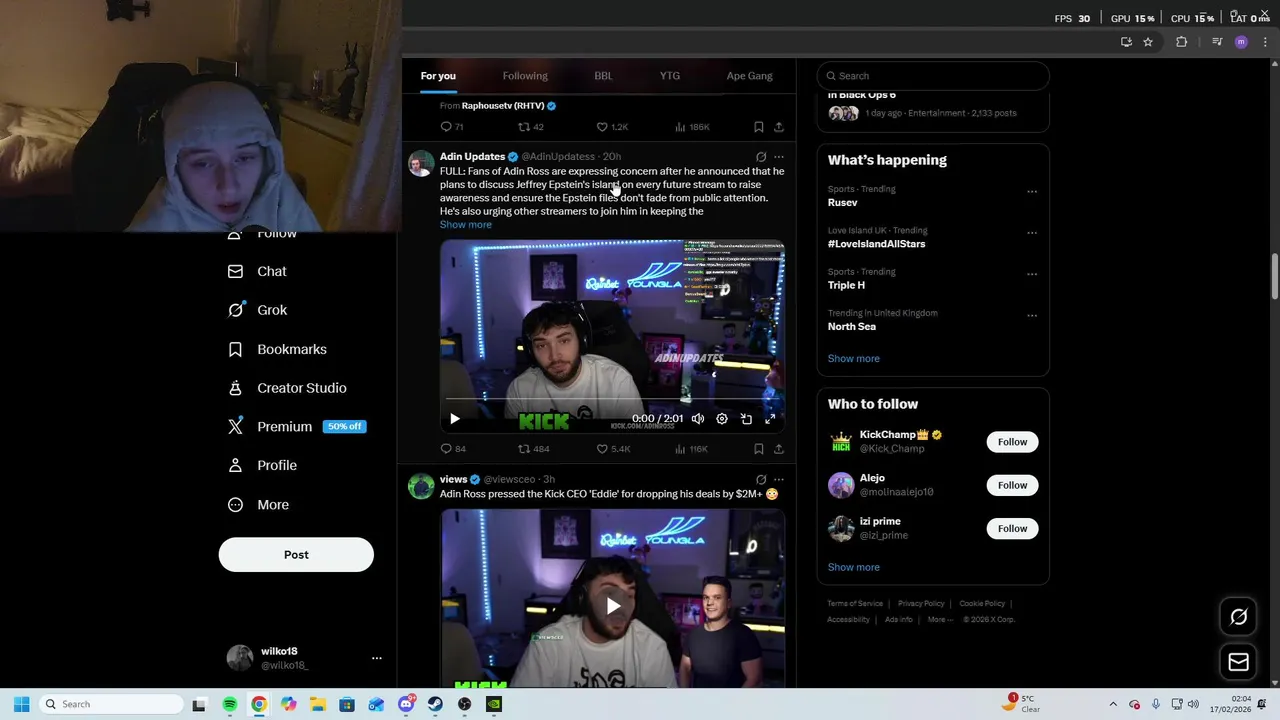Open more options for Rusev trend
The height and width of the screenshot is (720, 1280).
[x=1032, y=192]
